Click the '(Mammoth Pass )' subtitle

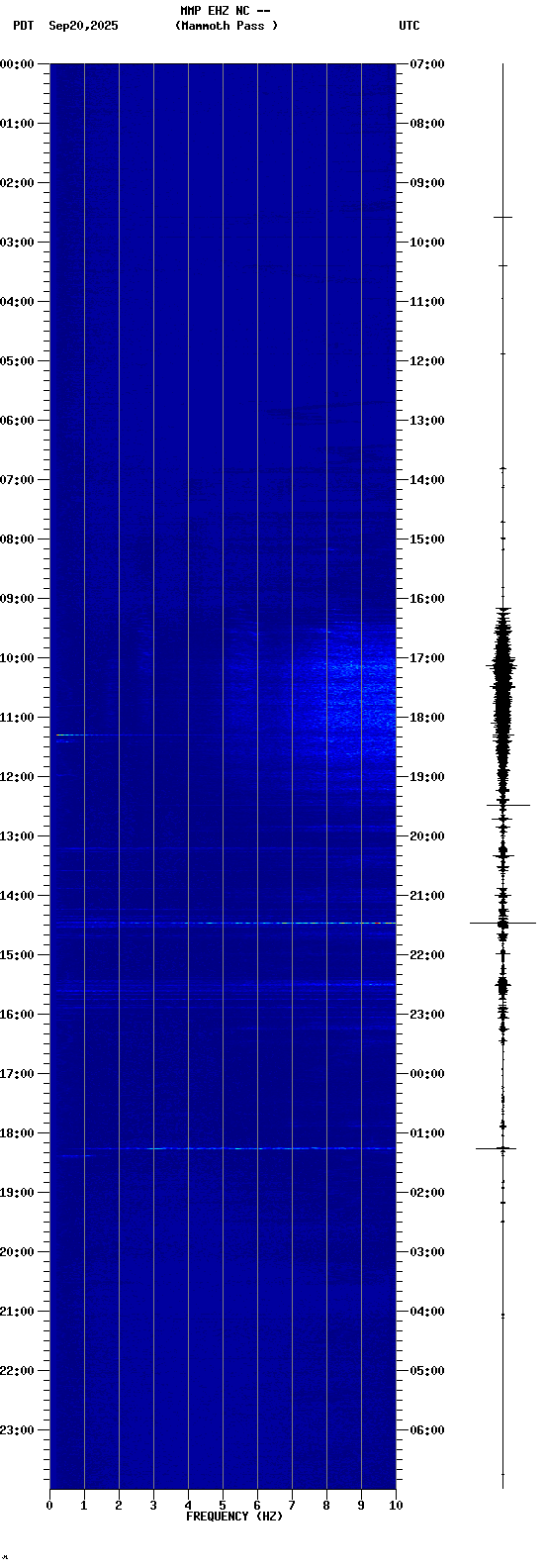[x=227, y=26]
